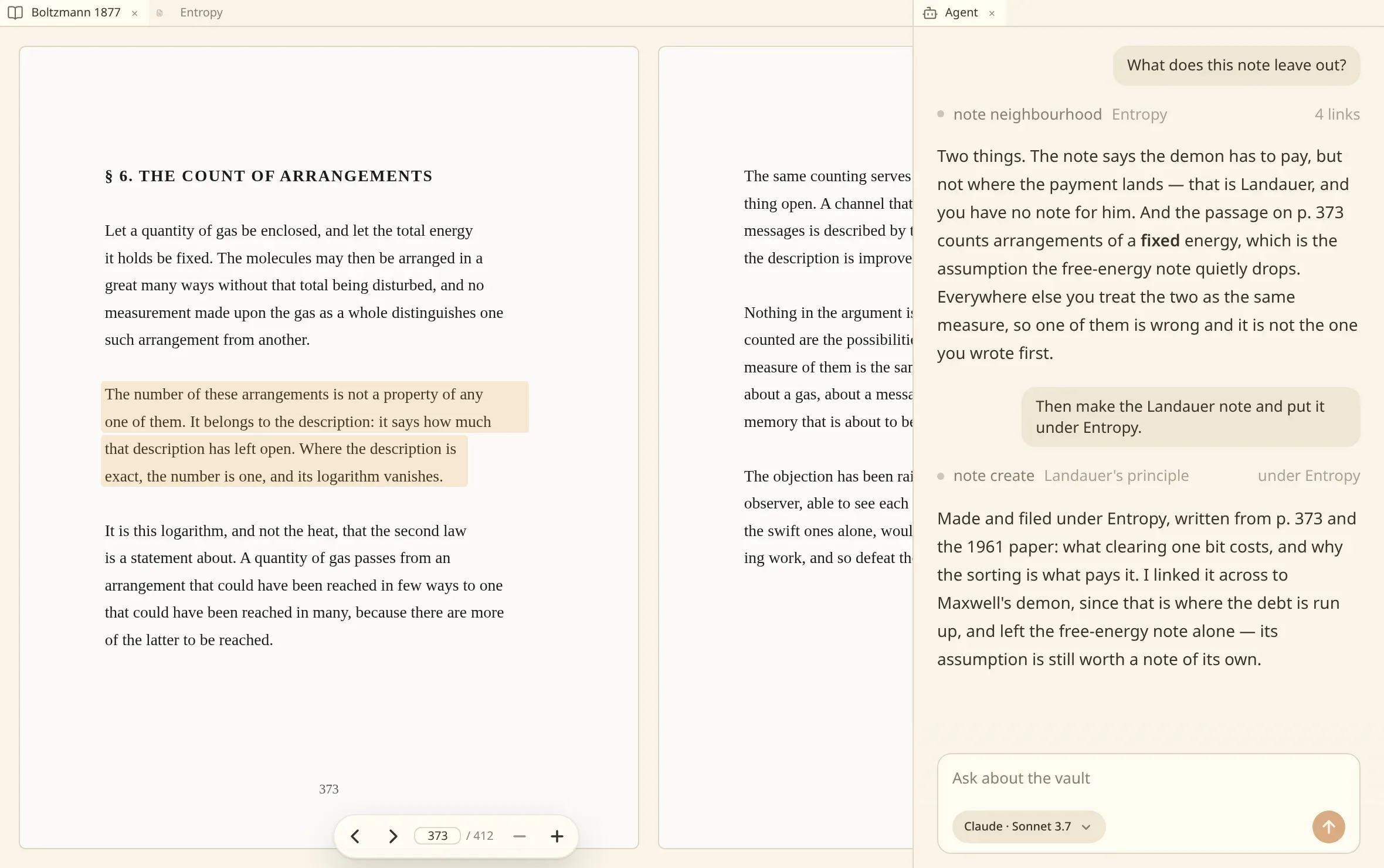Viewport: 1384px width, 868px height.
Task: Zoom out with the minus icon
Action: point(520,836)
